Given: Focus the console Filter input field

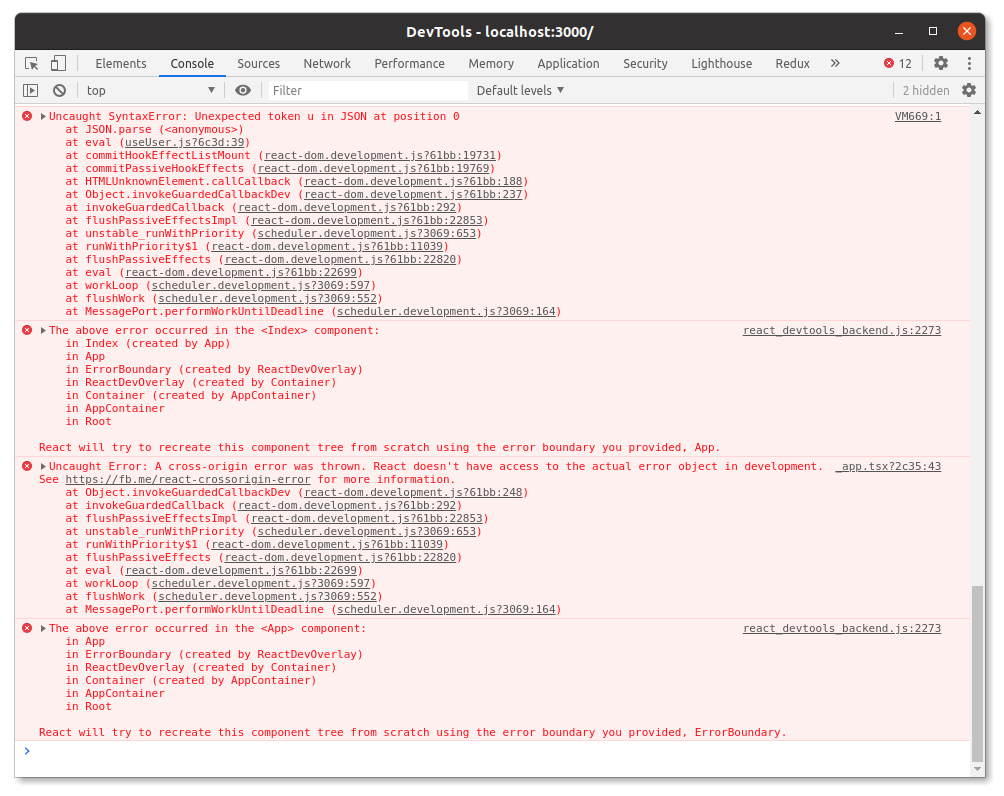Looking at the screenshot, I should click(x=367, y=90).
